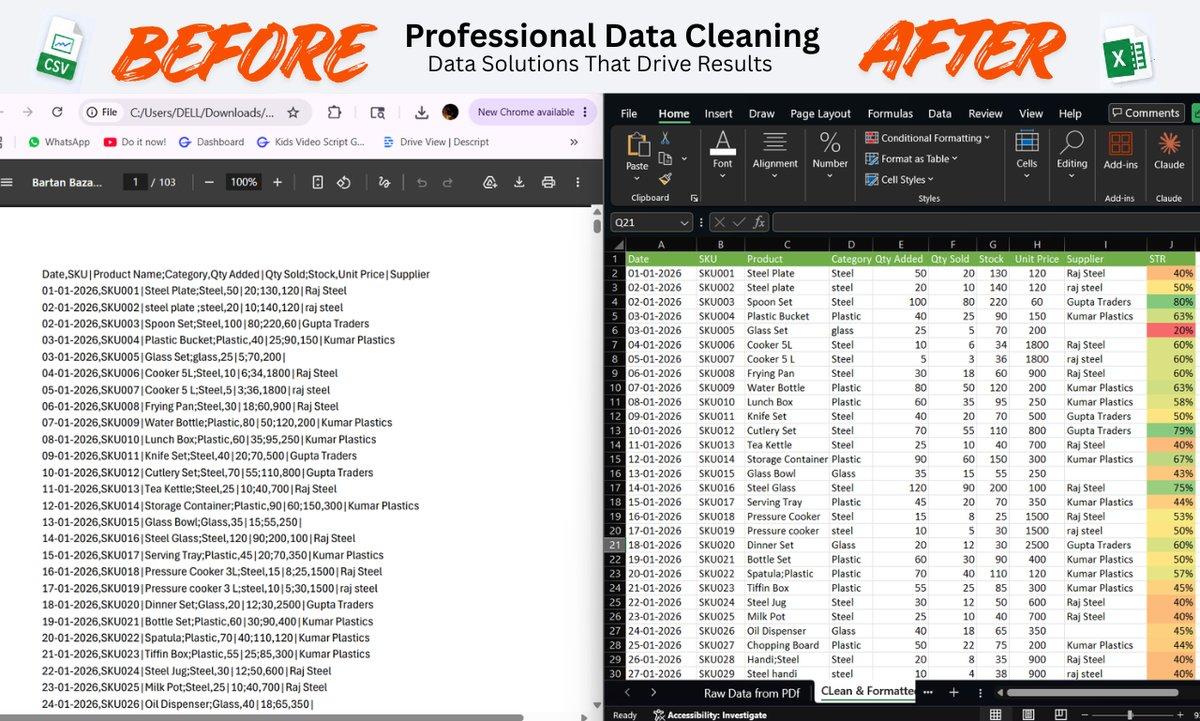The image size is (1200, 721).
Task: Bookmark this page with the star icon
Action: pos(293,112)
